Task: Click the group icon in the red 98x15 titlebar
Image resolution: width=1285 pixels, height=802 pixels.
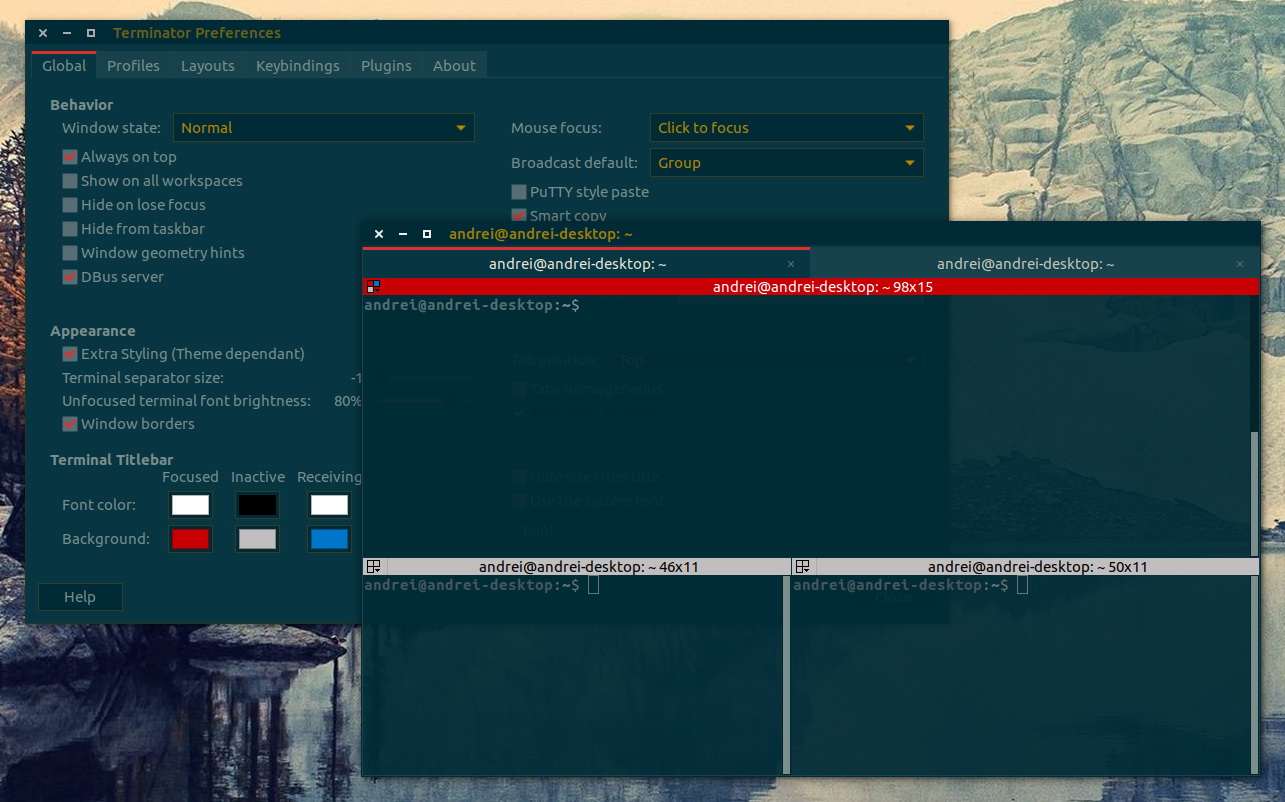Action: 373,286
